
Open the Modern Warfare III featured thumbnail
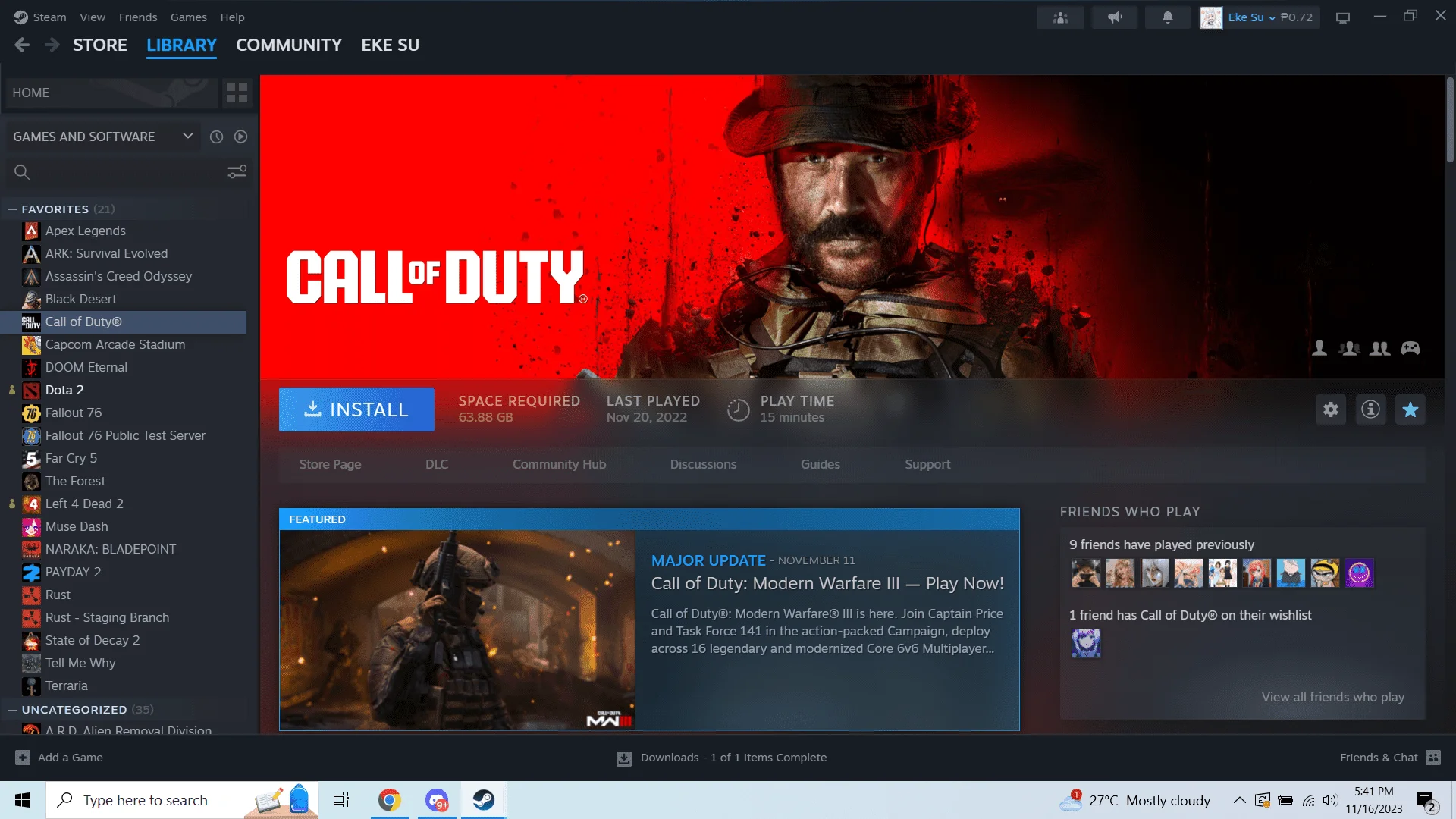pyautogui.click(x=457, y=630)
